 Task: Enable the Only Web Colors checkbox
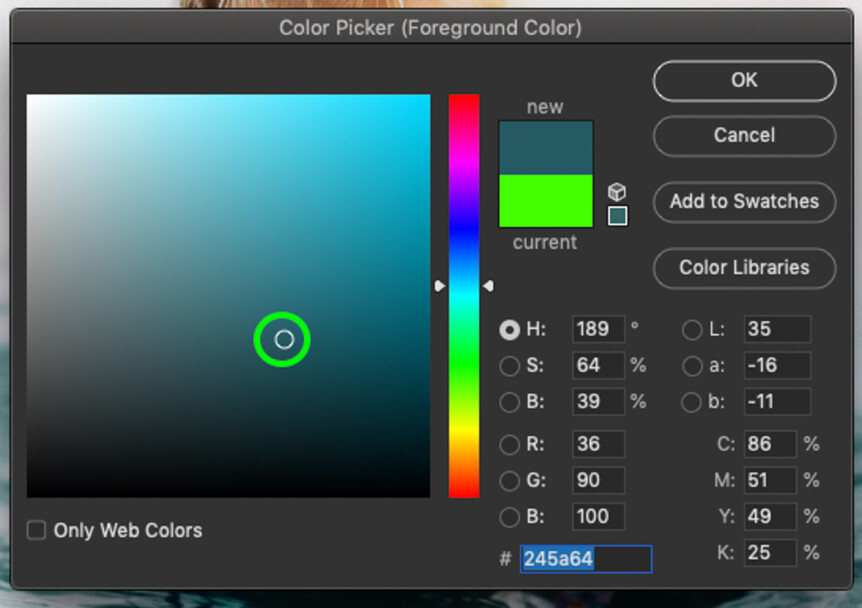[36, 531]
